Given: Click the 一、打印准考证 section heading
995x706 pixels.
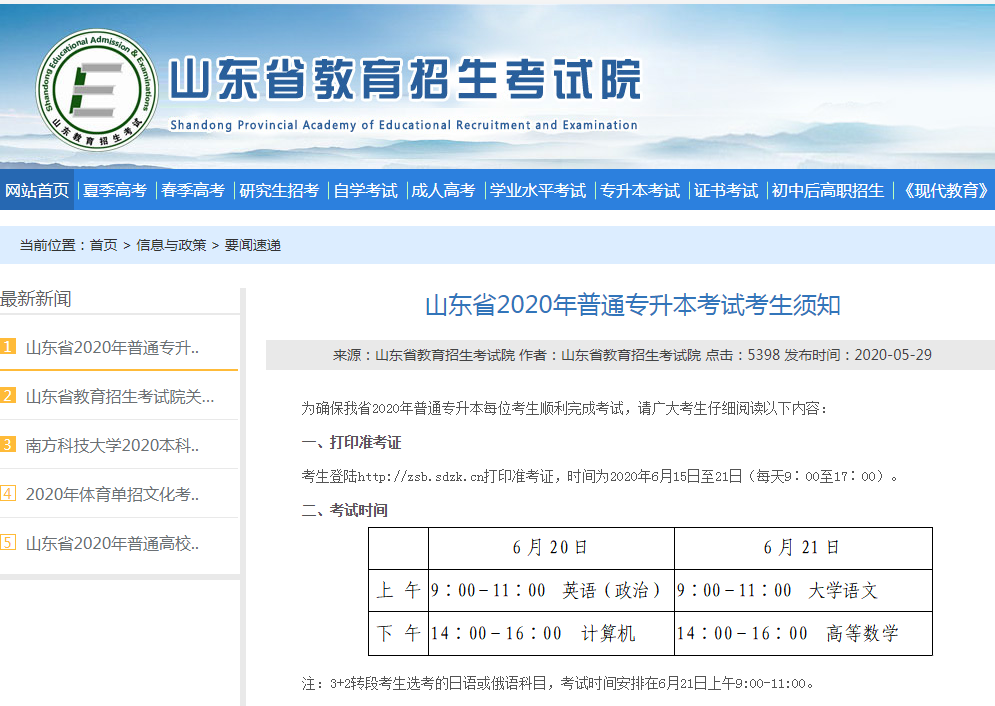Looking at the screenshot, I should pyautogui.click(x=352, y=442).
